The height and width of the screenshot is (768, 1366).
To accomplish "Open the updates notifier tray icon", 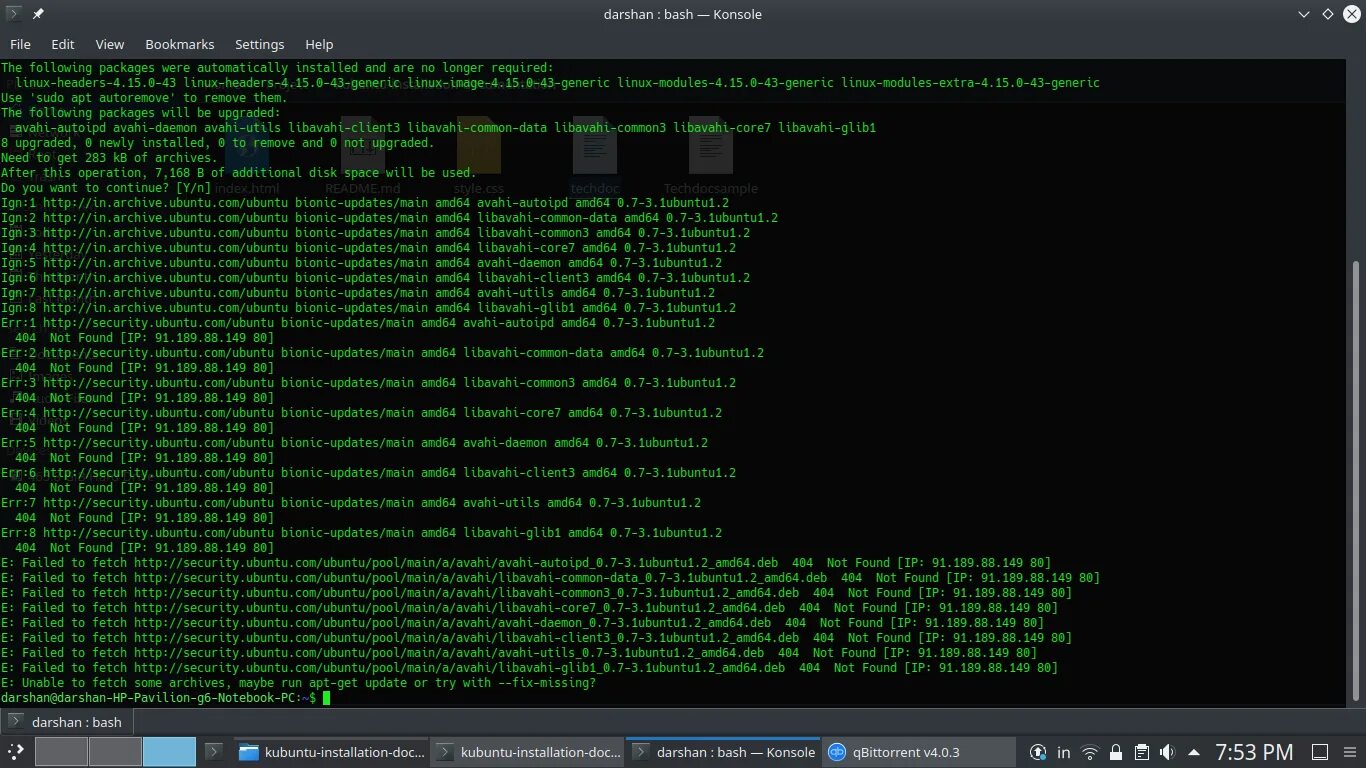I will (1038, 752).
